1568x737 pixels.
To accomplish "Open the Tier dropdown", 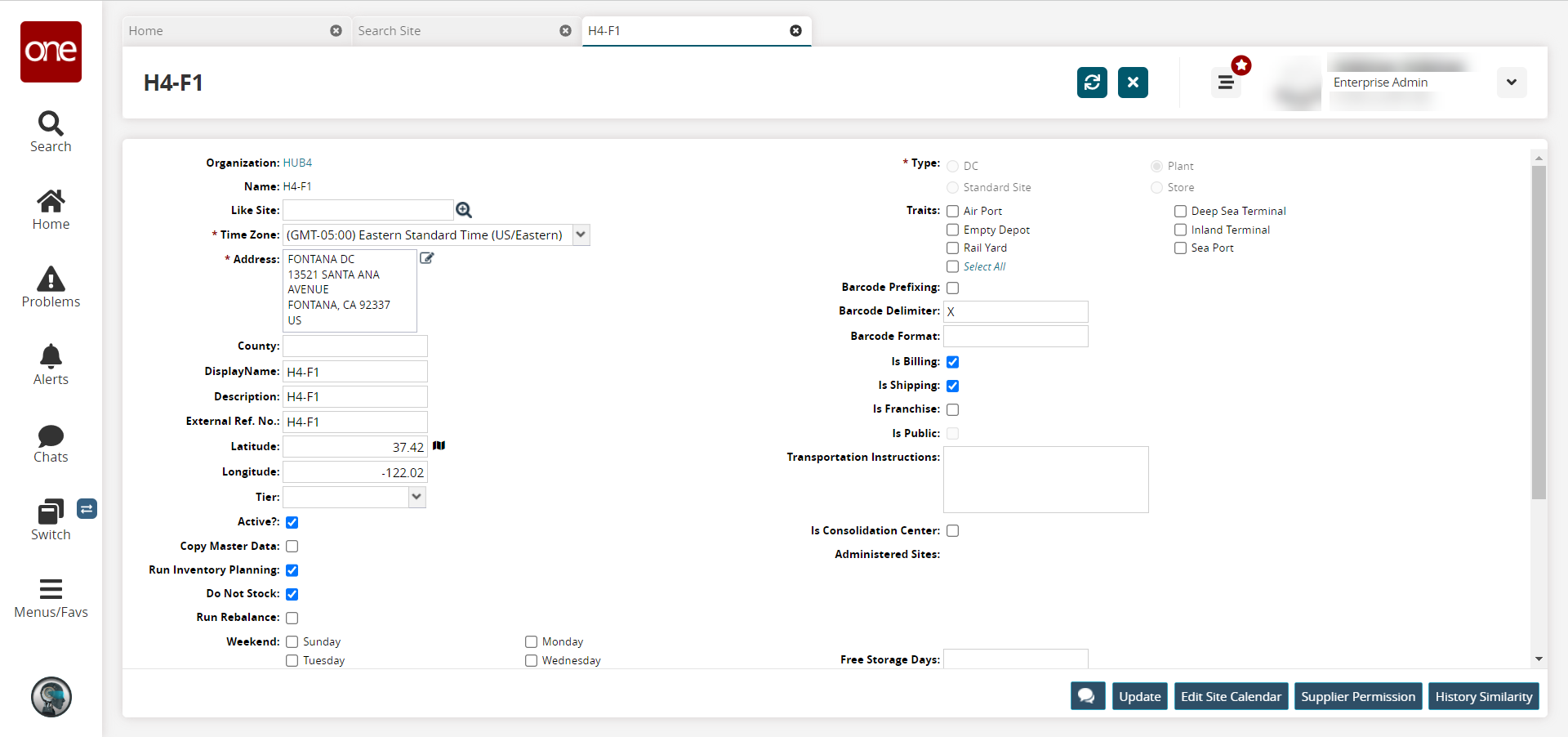I will (416, 497).
